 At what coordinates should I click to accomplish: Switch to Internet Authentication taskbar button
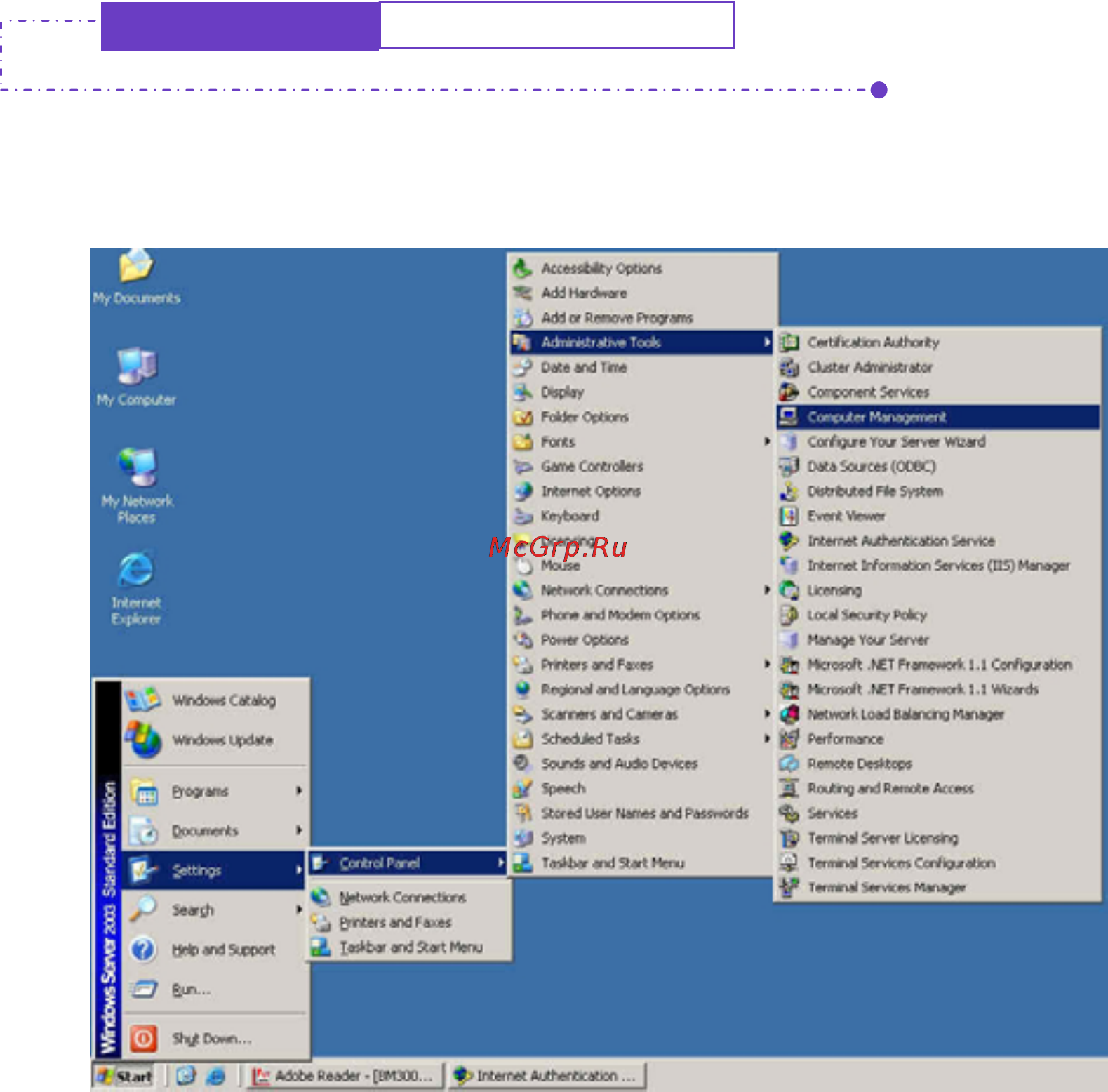click(547, 1076)
